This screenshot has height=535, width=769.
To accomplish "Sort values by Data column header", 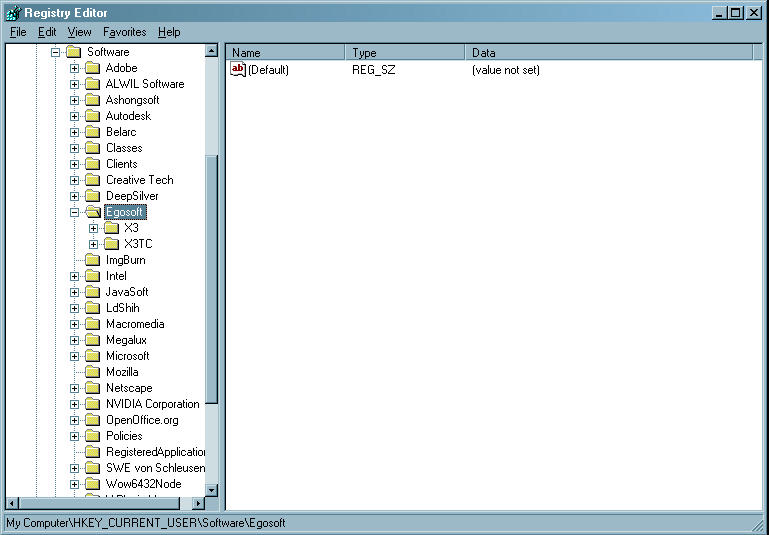I will [x=609, y=52].
